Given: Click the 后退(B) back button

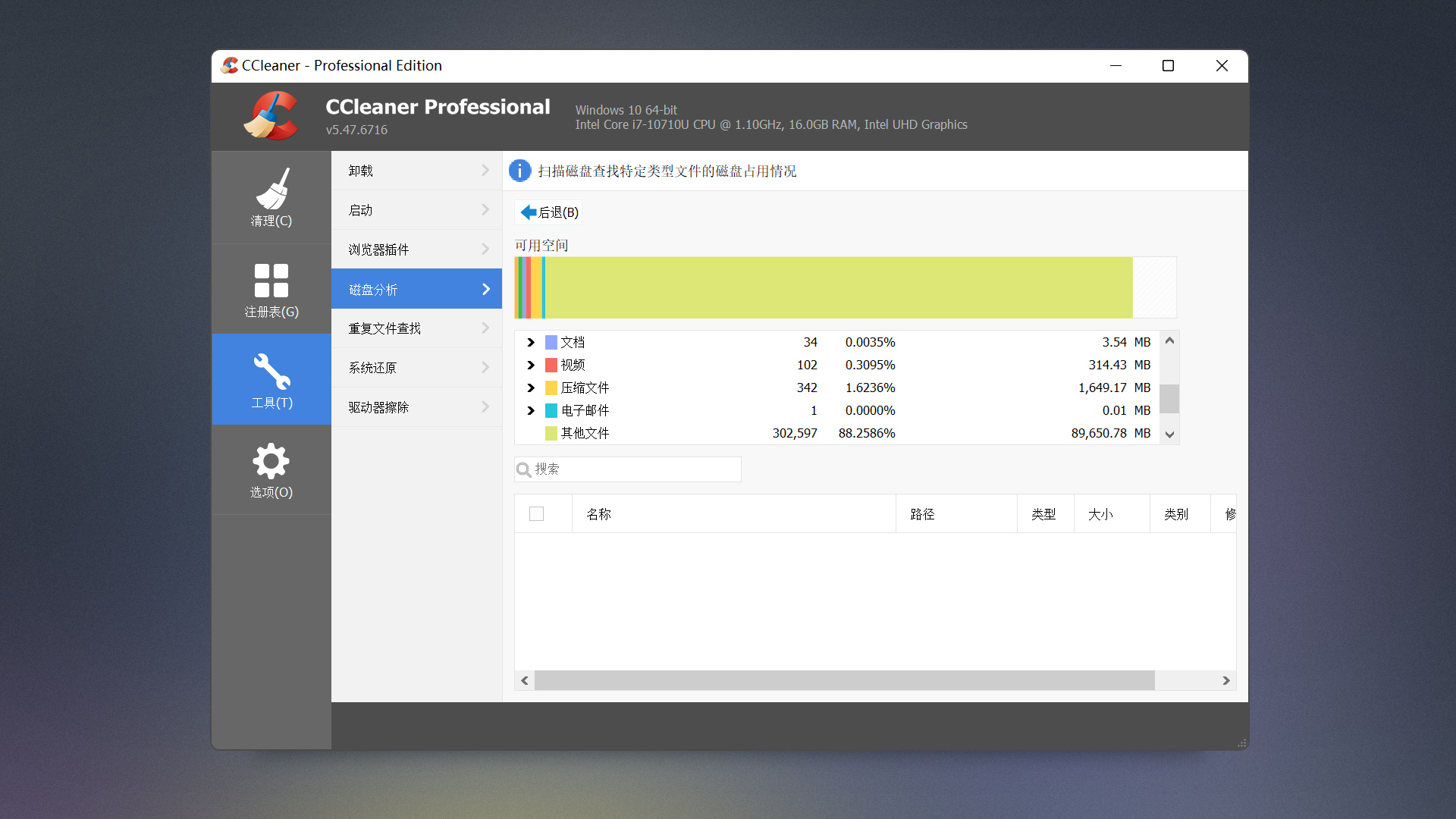Looking at the screenshot, I should coord(548,212).
